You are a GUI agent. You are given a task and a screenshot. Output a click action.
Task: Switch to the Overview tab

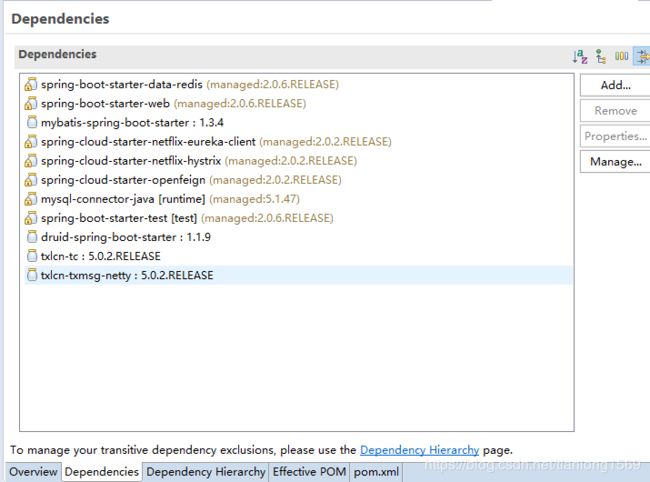pyautogui.click(x=33, y=472)
